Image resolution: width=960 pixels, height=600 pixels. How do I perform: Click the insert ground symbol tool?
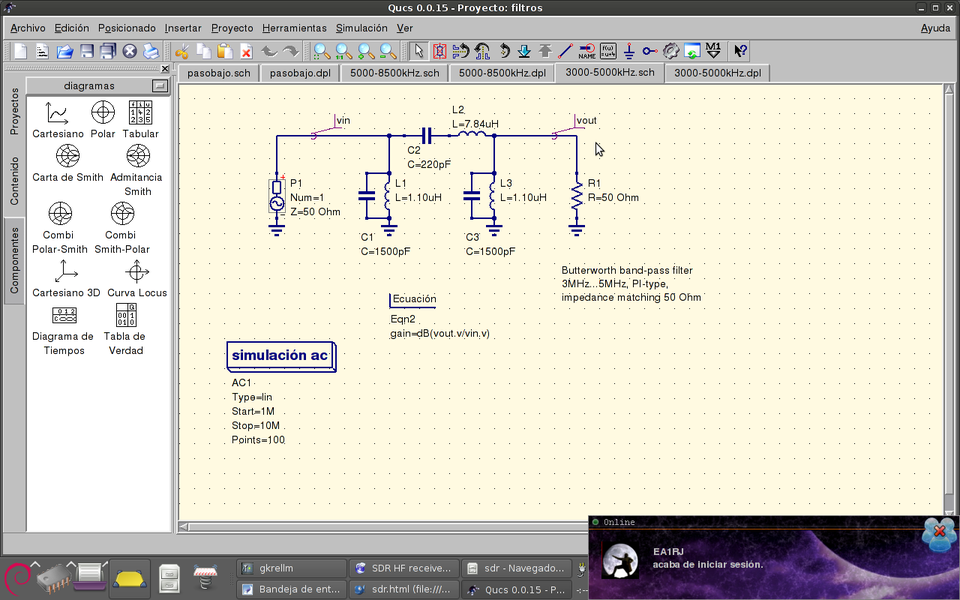(x=629, y=51)
